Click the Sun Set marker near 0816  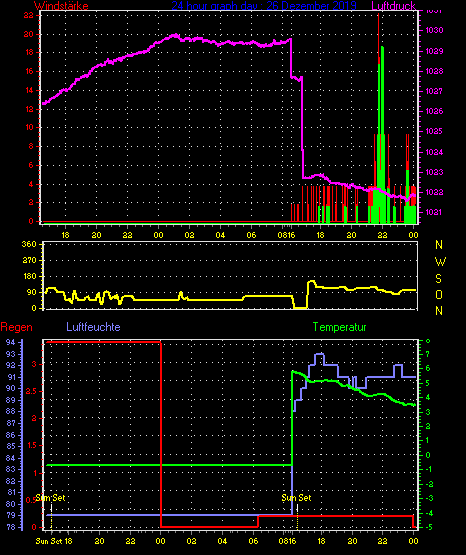click(297, 498)
